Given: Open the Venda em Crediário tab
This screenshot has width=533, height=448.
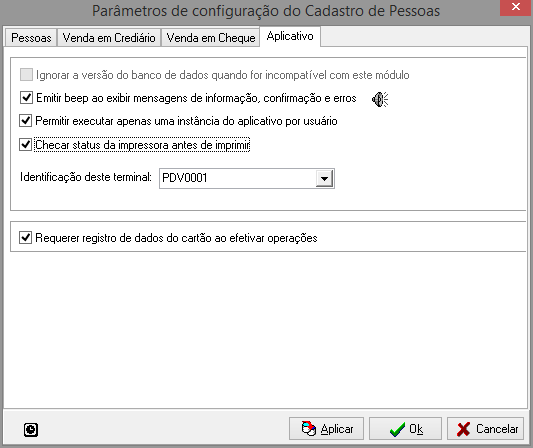Looking at the screenshot, I should [x=109, y=37].
